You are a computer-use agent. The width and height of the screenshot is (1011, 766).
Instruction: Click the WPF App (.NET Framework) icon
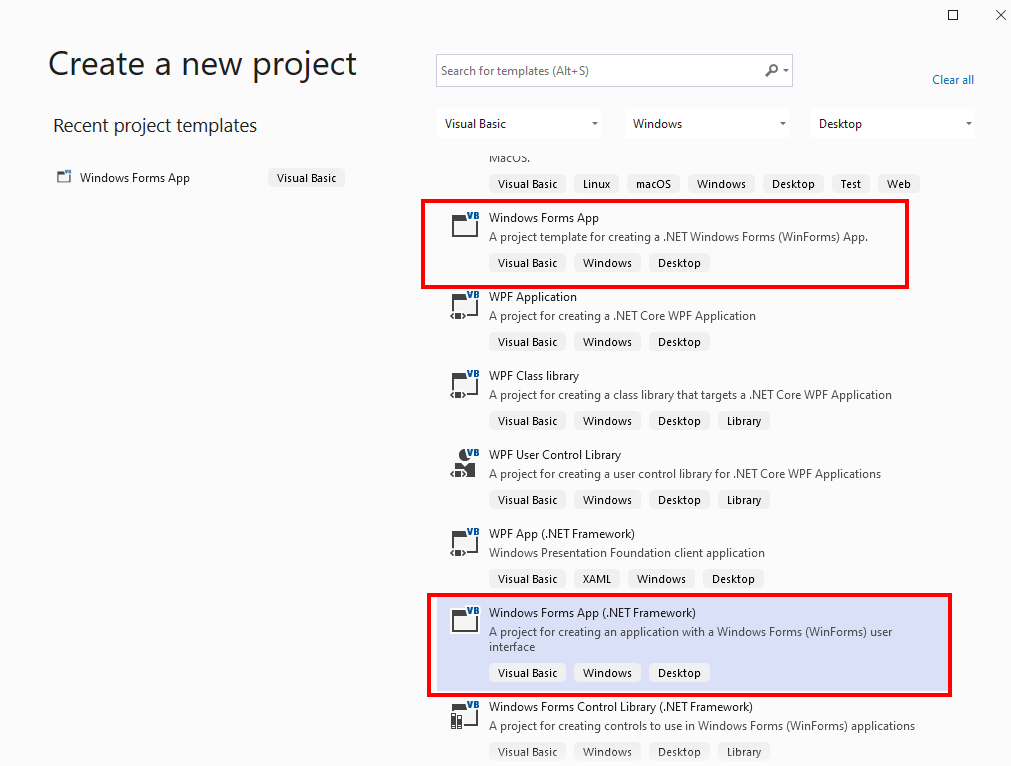click(x=465, y=542)
